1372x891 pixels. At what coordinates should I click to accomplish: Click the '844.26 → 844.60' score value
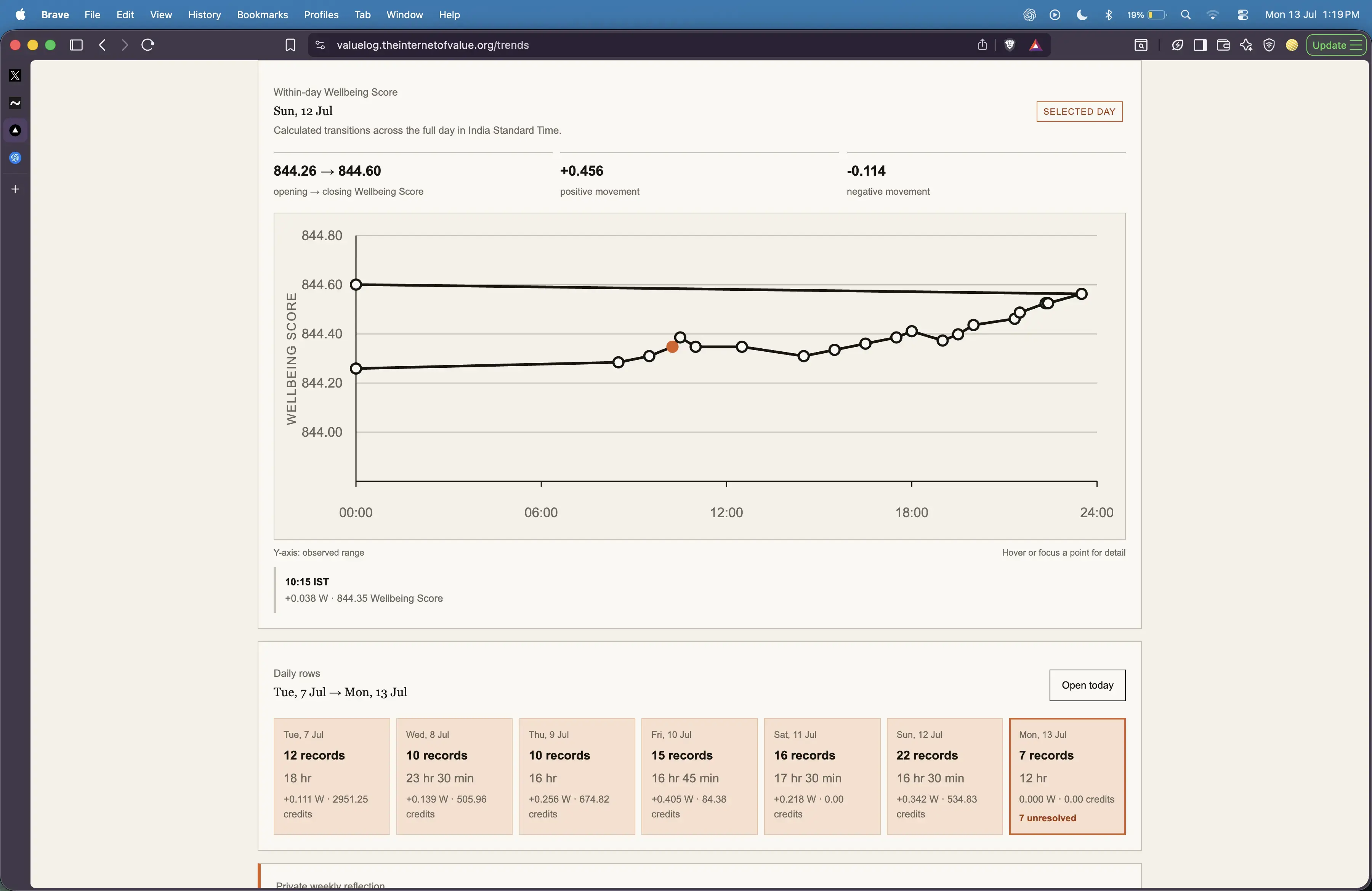[327, 171]
